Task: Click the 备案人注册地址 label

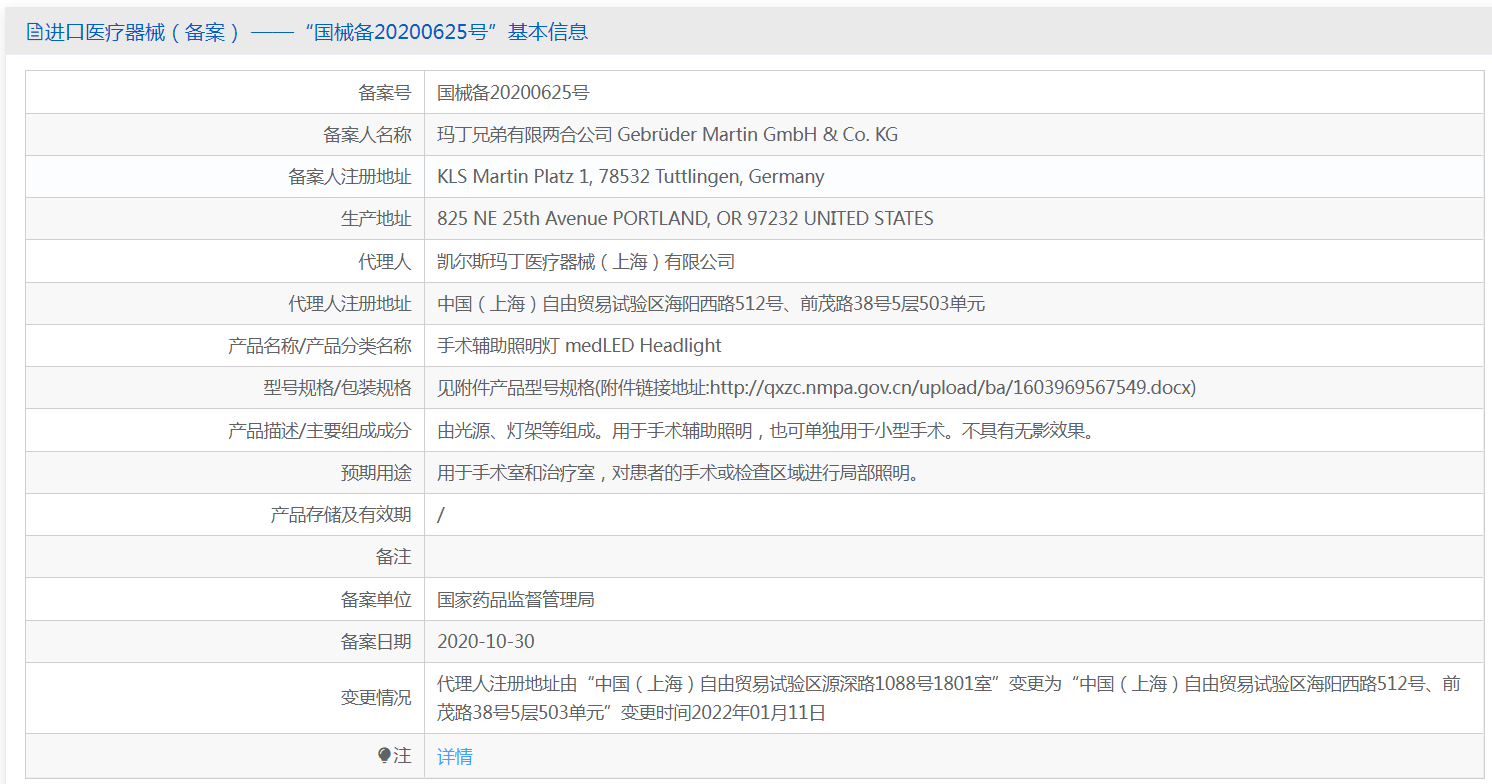Action: (350, 177)
